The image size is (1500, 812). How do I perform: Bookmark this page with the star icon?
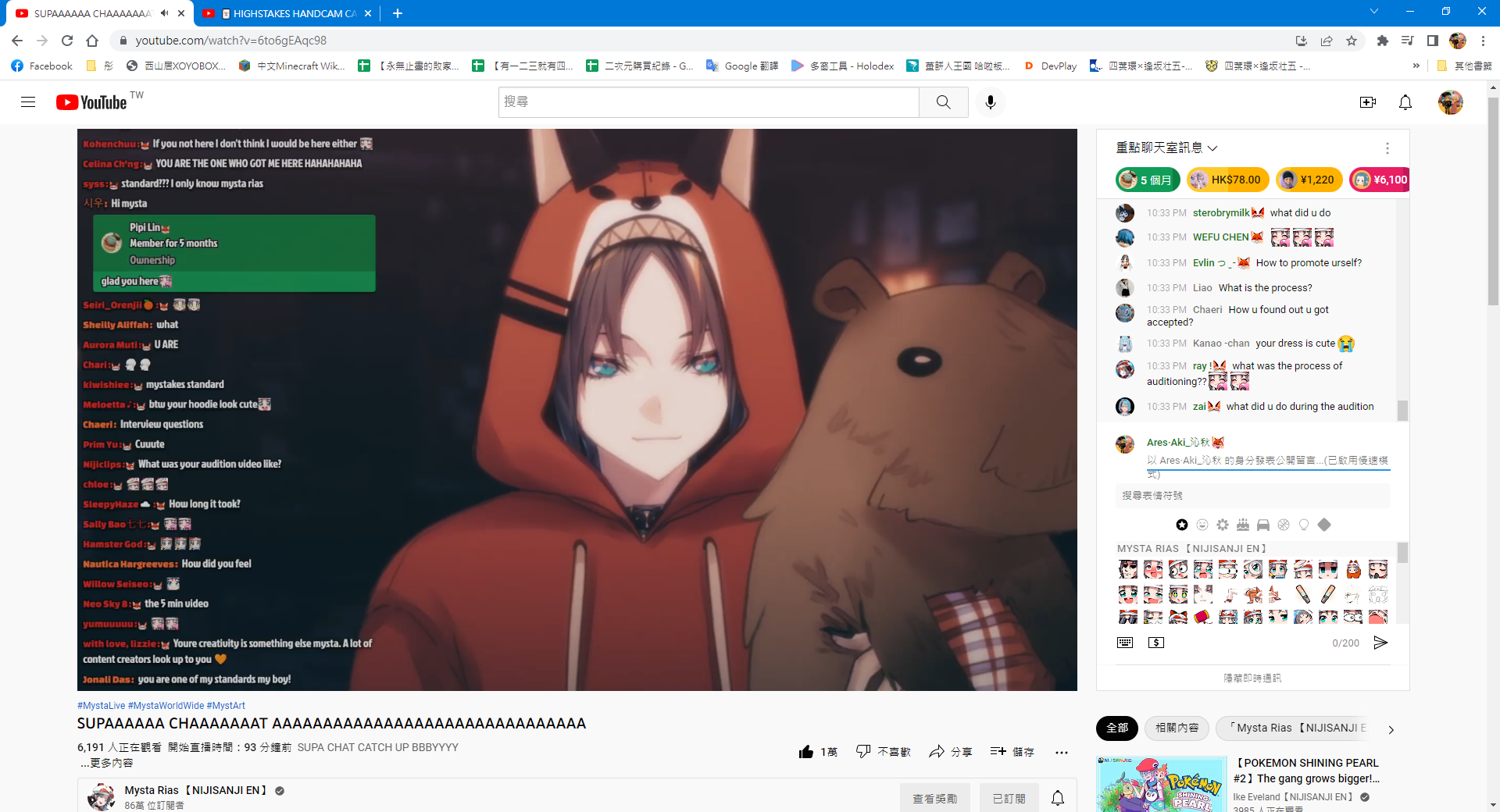click(1352, 41)
